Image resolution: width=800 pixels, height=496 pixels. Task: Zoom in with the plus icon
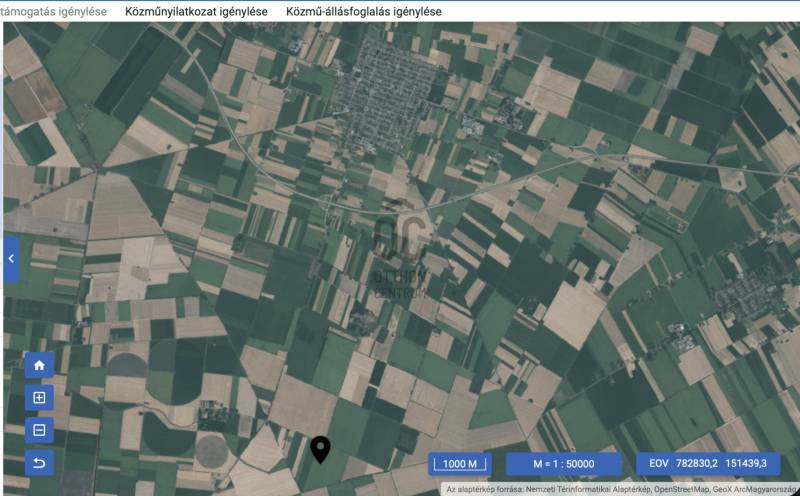39,398
